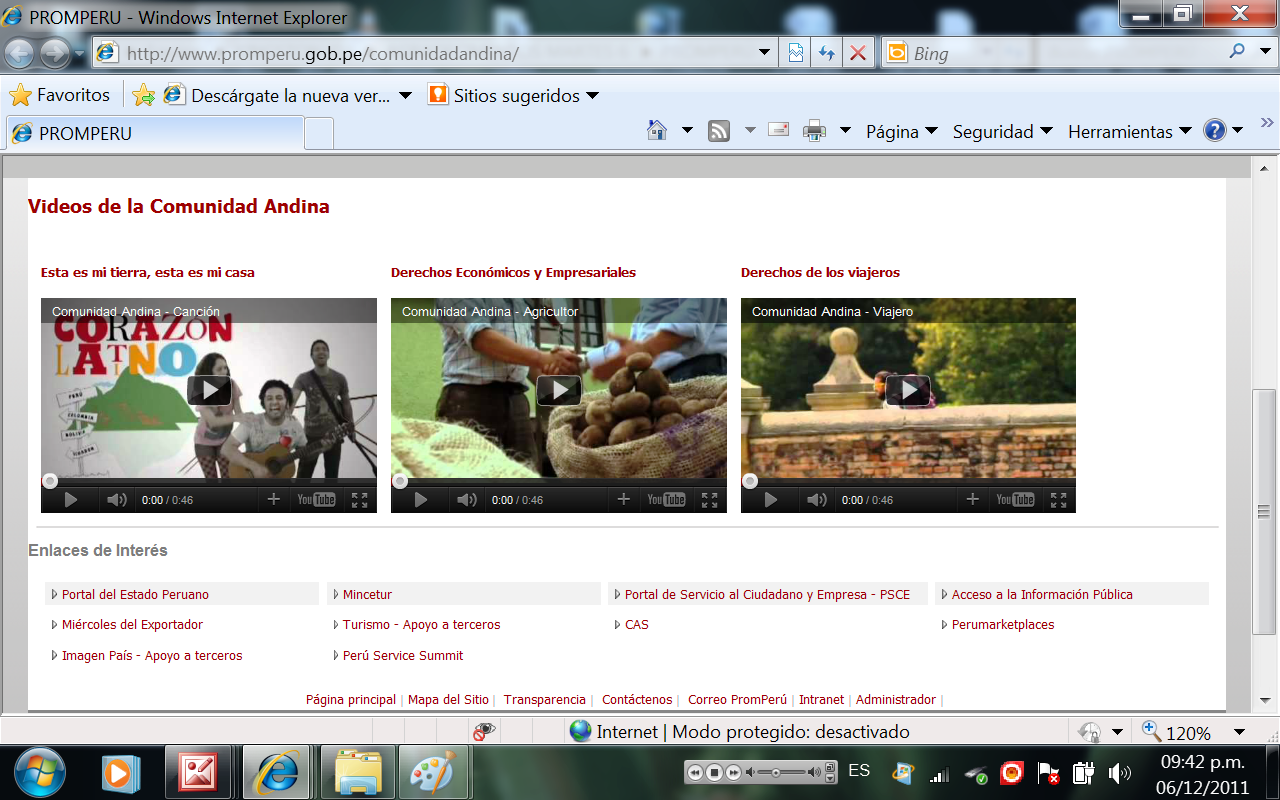Open a new blank tab

[x=319, y=133]
